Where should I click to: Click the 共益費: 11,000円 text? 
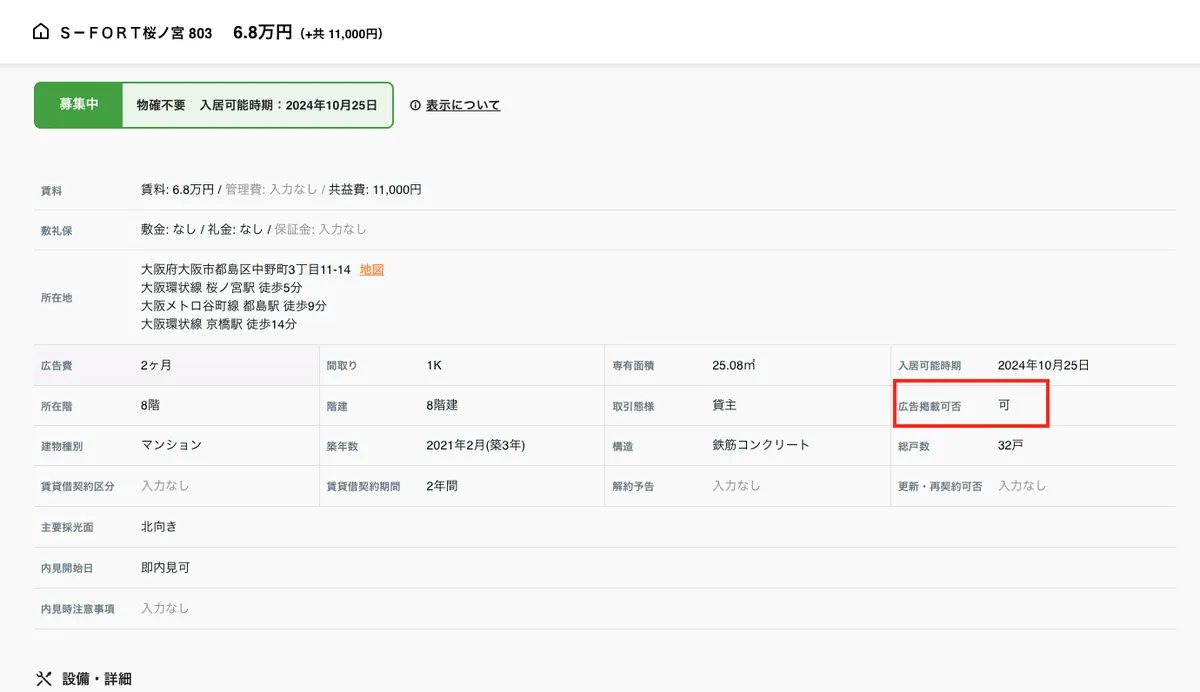(x=375, y=189)
